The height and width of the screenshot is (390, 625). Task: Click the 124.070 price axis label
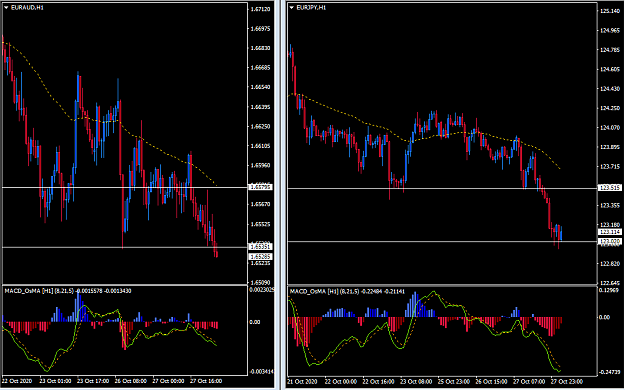coord(610,128)
